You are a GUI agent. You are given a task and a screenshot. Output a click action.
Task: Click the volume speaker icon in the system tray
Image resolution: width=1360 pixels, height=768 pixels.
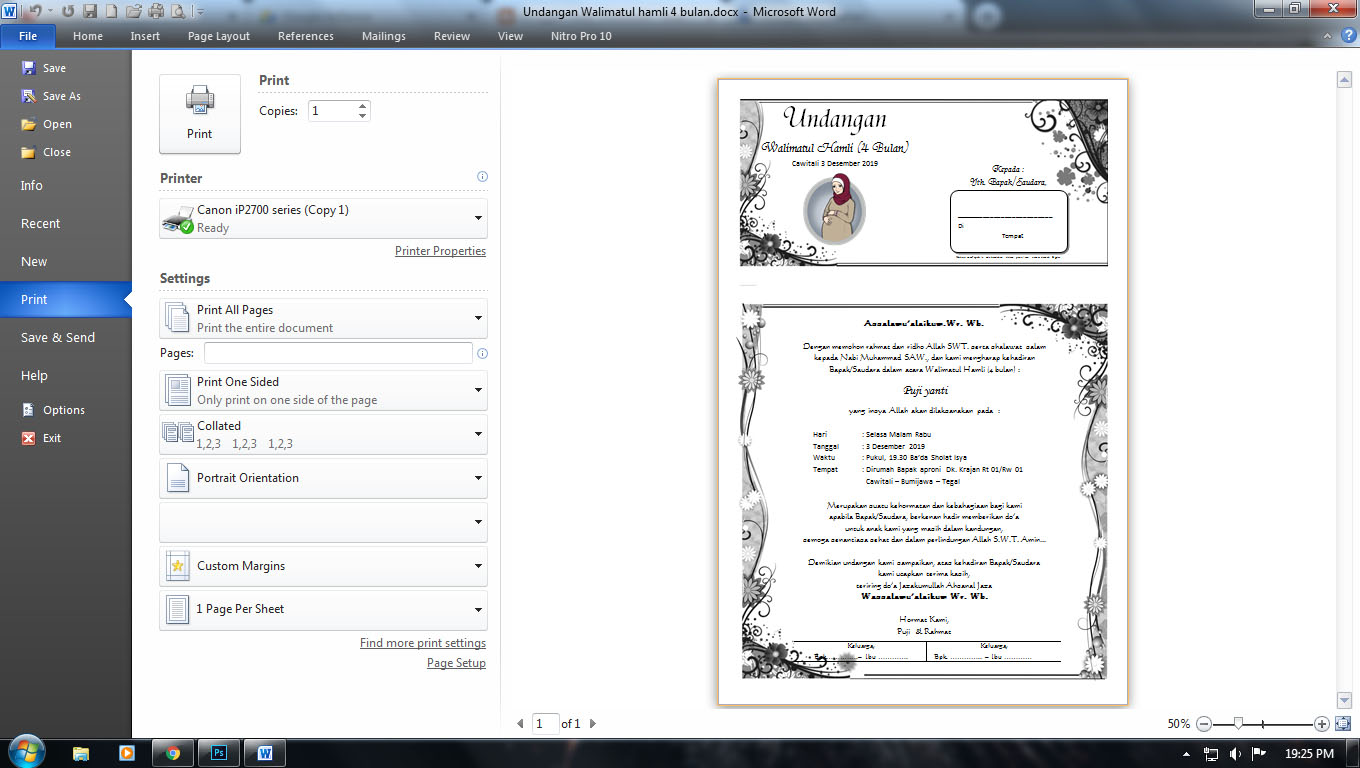click(x=1235, y=753)
